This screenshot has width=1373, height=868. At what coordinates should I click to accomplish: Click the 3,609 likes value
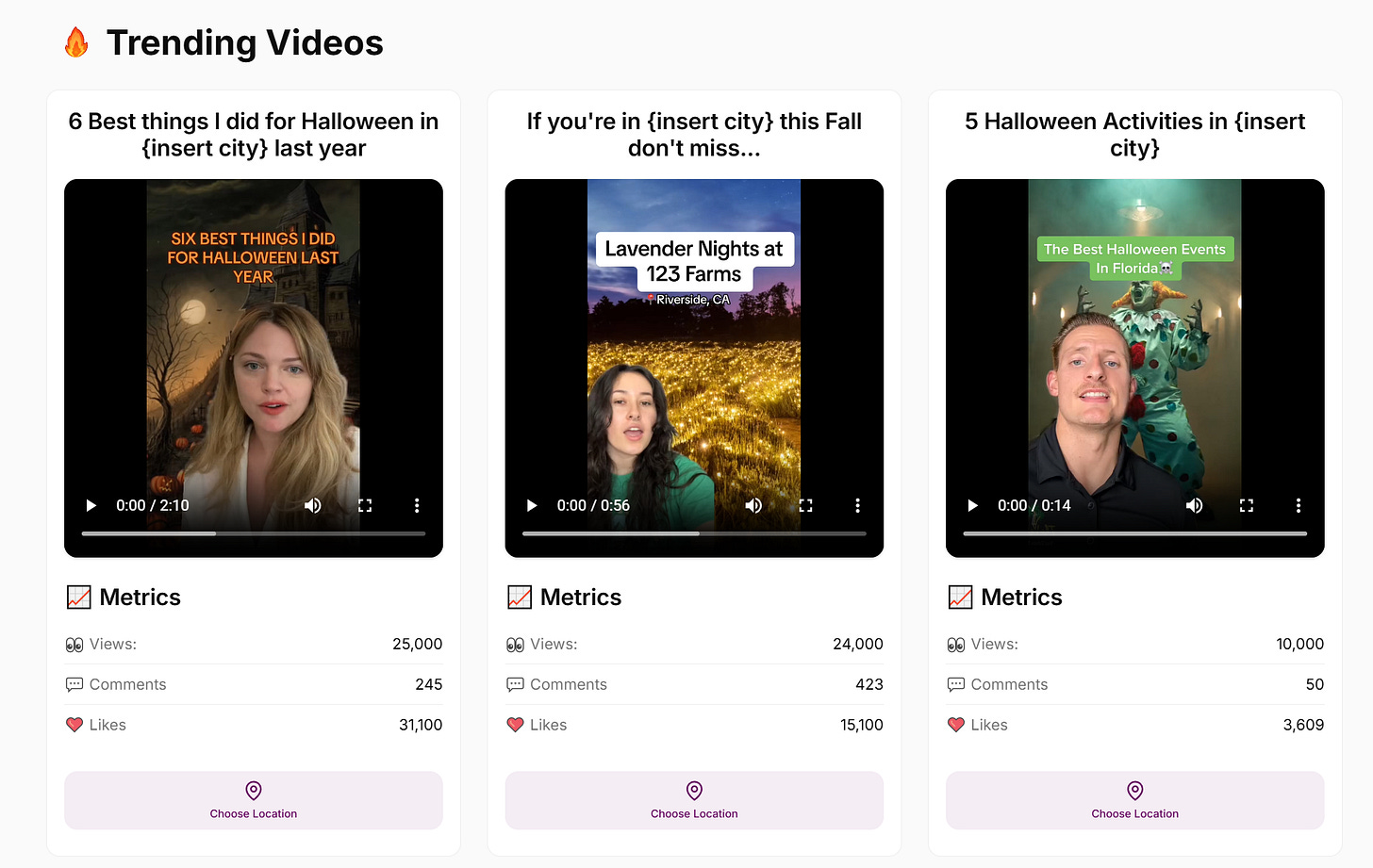pos(1303,725)
